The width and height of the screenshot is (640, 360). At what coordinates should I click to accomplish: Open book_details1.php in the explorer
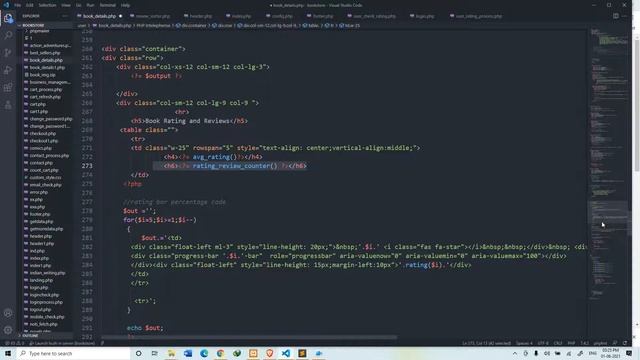(x=47, y=67)
